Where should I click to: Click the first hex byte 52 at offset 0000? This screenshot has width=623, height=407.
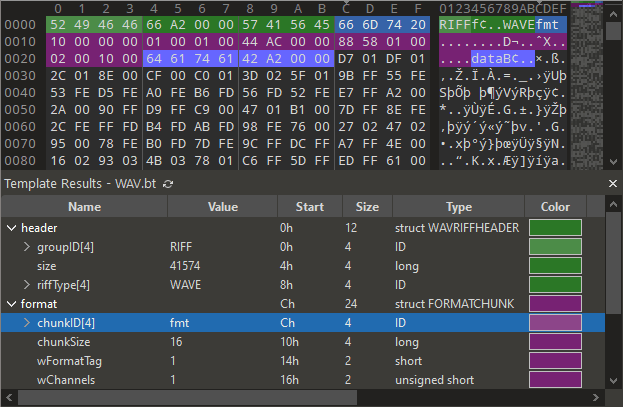pyautogui.click(x=59, y=24)
